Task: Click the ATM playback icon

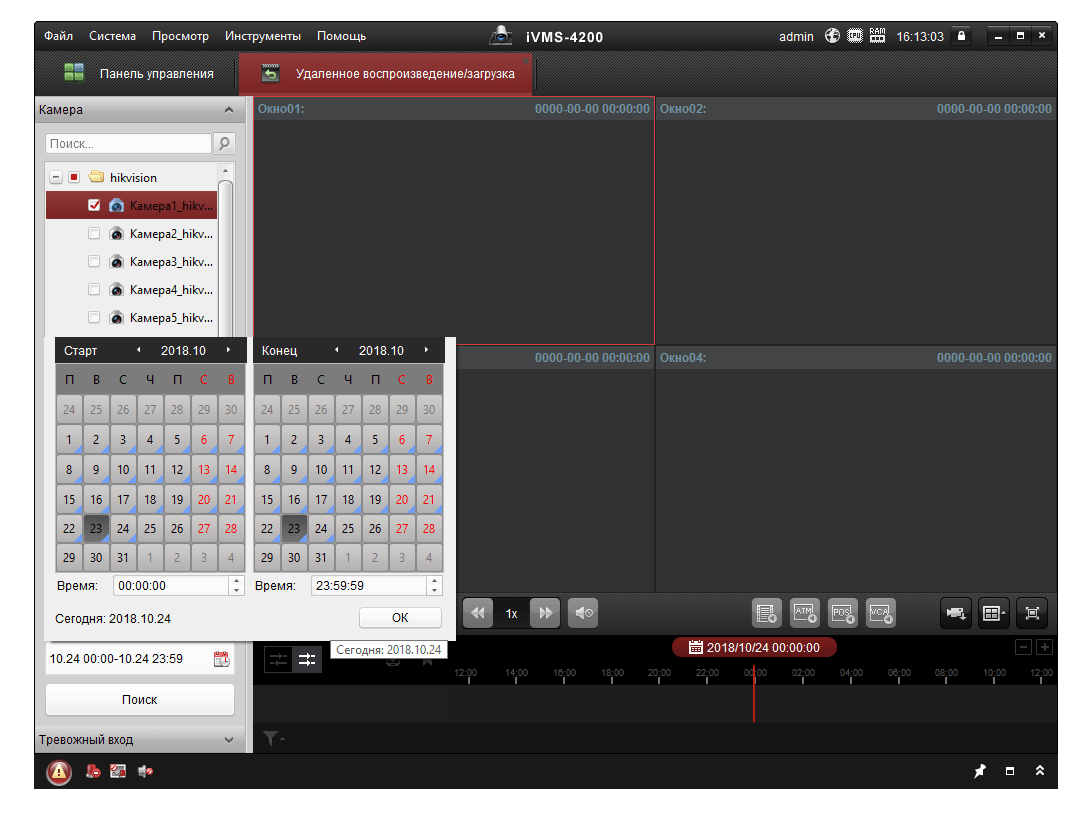Action: (804, 613)
